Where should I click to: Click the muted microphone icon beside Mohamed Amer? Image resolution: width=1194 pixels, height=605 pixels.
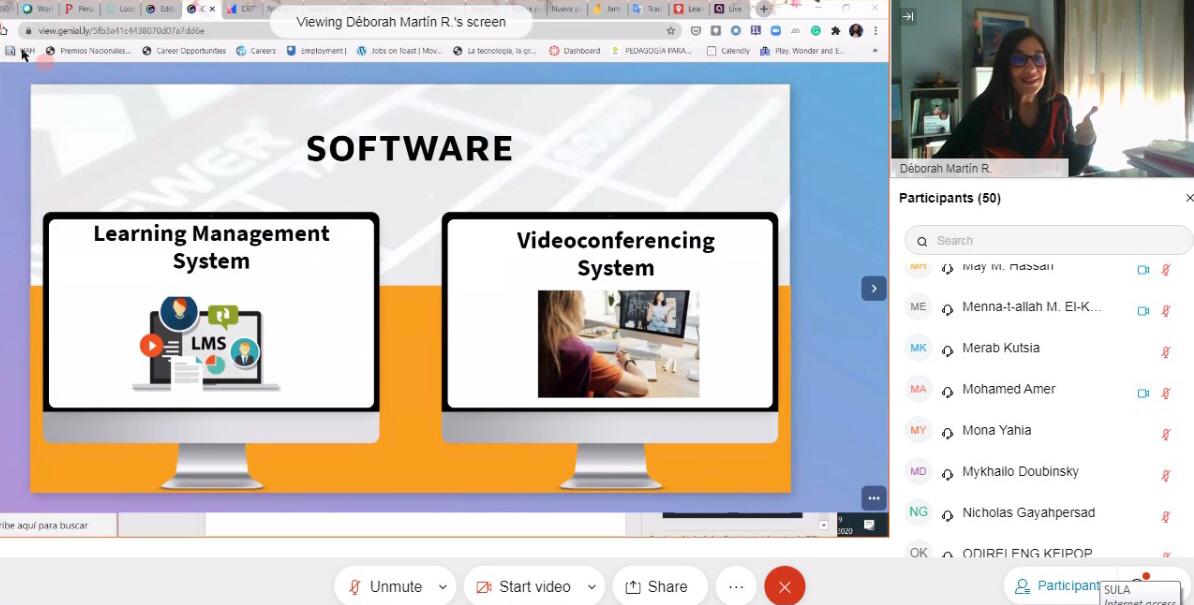1166,393
